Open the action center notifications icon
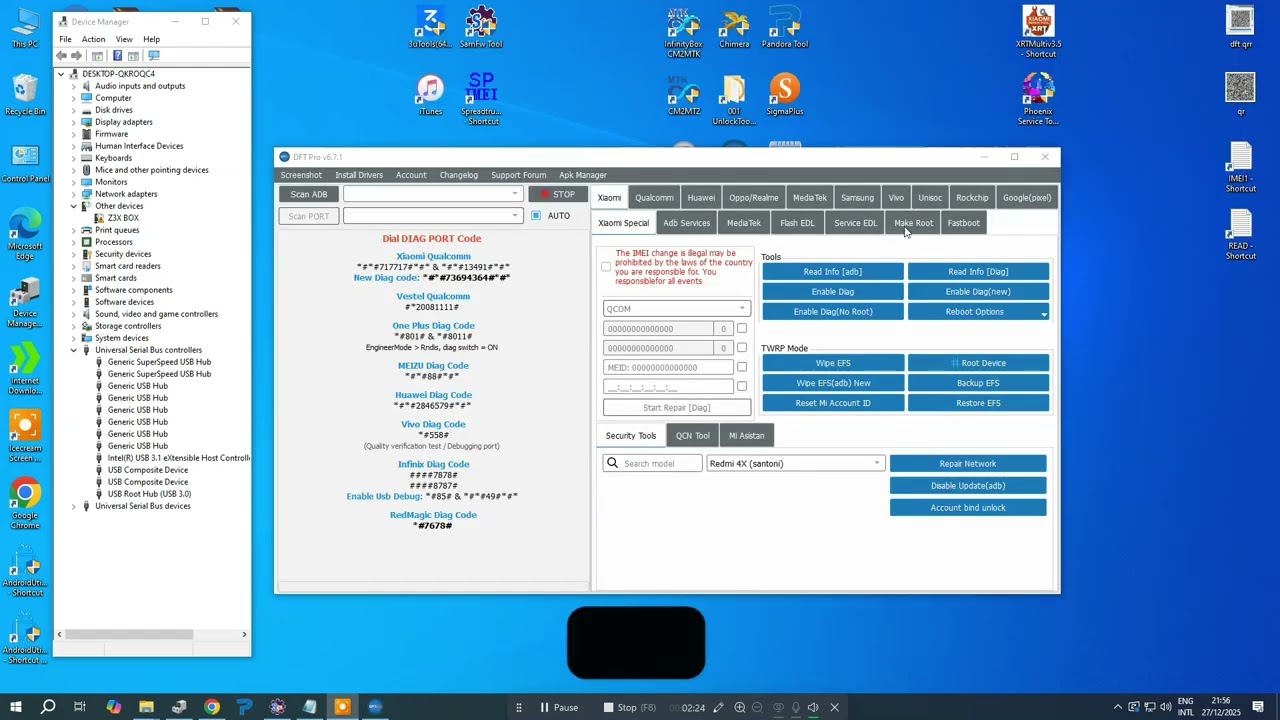Screen dimensions: 1280x720 (x=1258, y=707)
